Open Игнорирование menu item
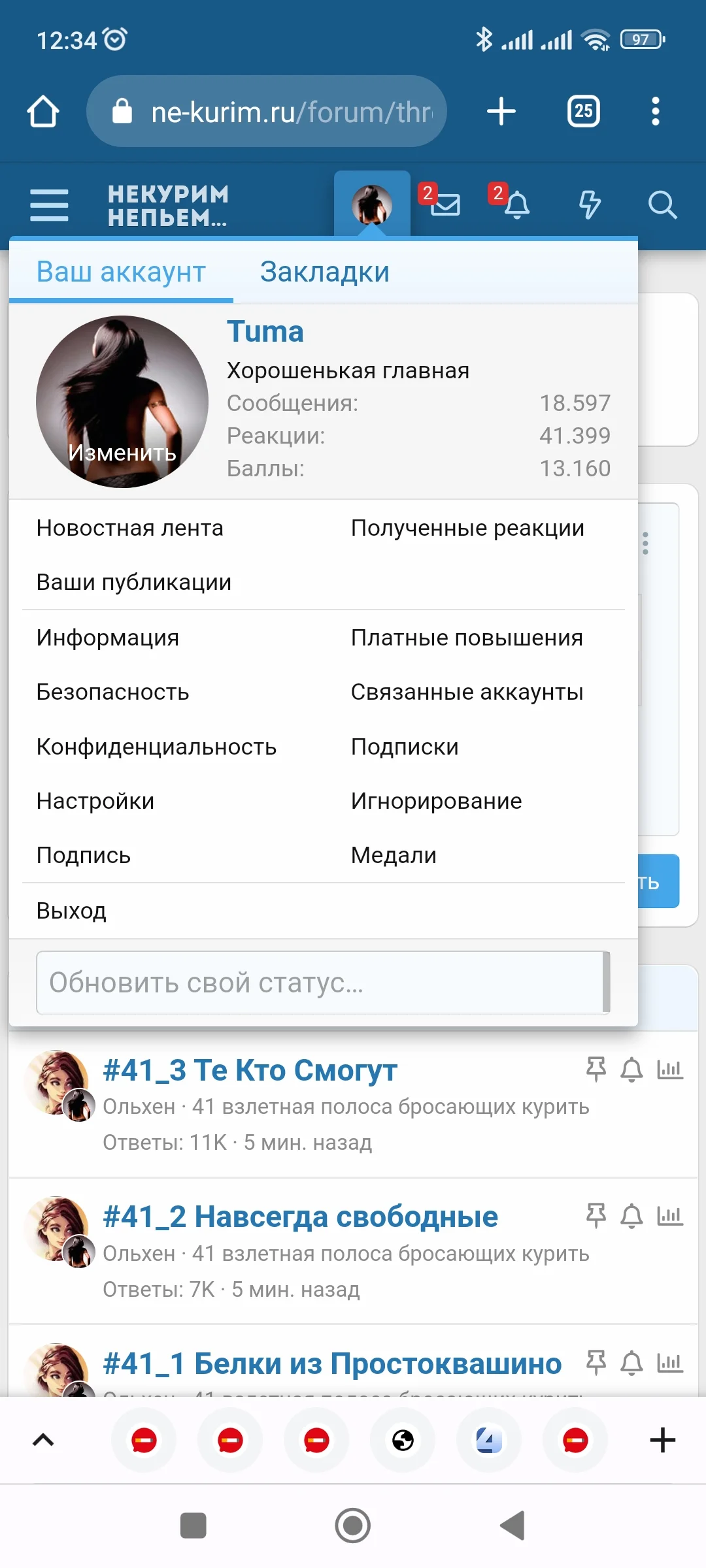 pyautogui.click(x=436, y=801)
